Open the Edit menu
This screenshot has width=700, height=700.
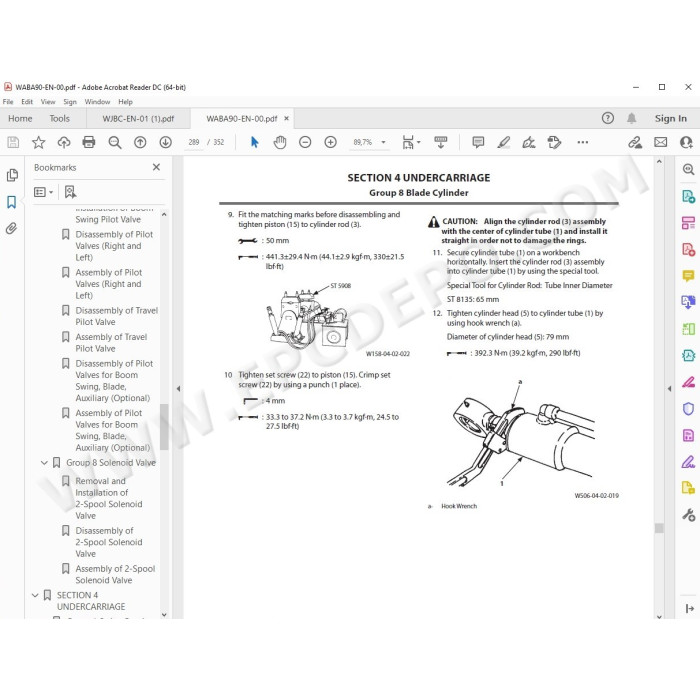pos(27,102)
